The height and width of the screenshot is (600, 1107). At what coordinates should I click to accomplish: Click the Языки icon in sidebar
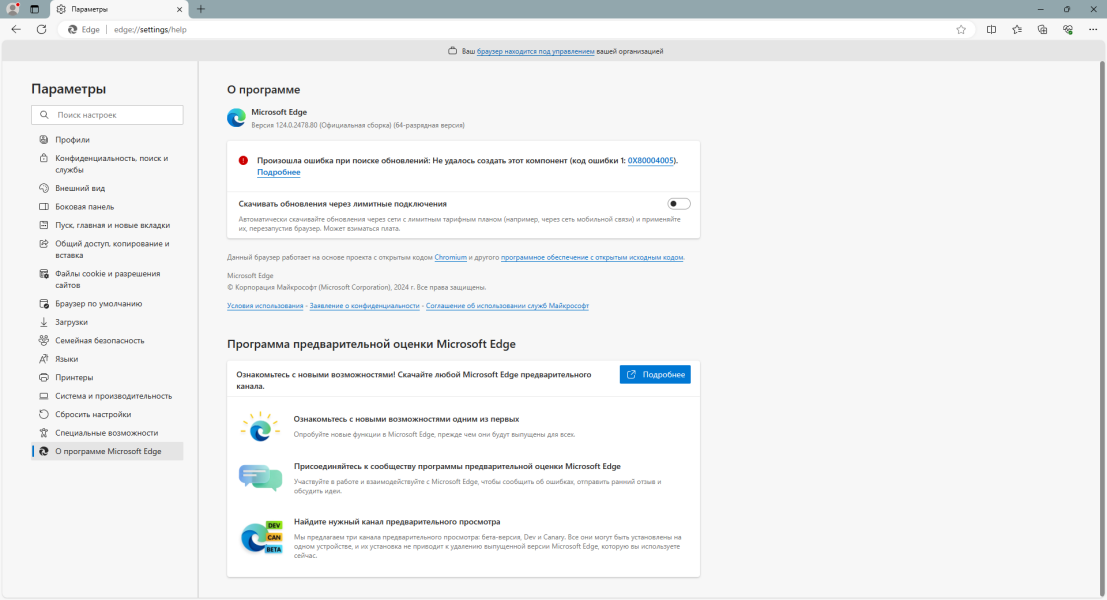pyautogui.click(x=44, y=359)
